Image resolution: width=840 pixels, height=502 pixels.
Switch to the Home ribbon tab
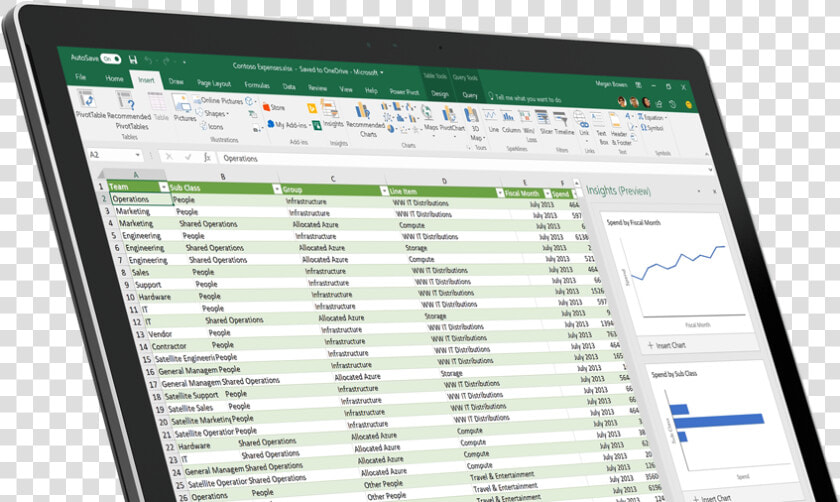(114, 78)
